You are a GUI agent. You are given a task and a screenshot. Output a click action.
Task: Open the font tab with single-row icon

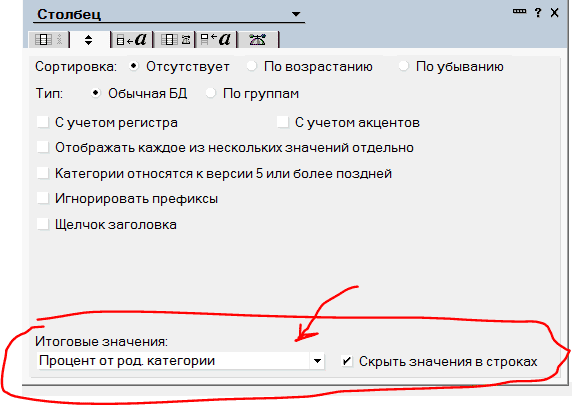click(x=132, y=39)
